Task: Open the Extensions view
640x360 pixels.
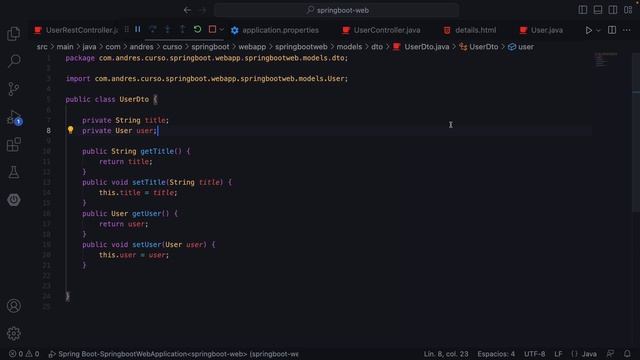Action: tap(13, 144)
